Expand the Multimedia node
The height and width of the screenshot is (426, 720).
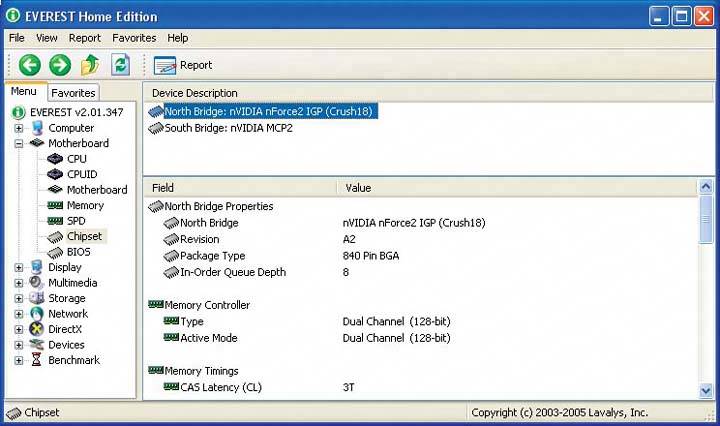pos(18,283)
